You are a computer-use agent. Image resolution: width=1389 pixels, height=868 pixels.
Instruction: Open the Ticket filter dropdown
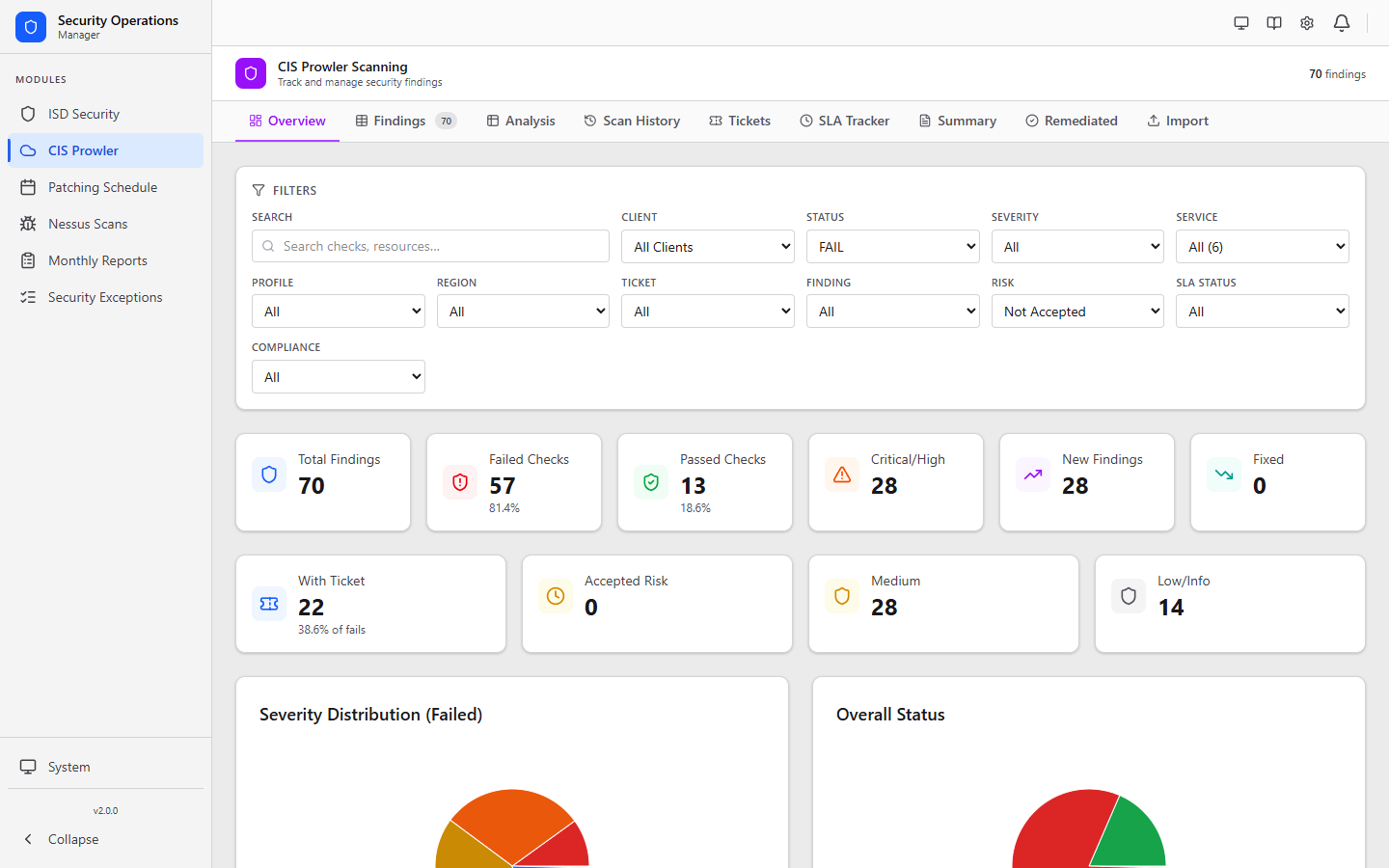coord(708,312)
